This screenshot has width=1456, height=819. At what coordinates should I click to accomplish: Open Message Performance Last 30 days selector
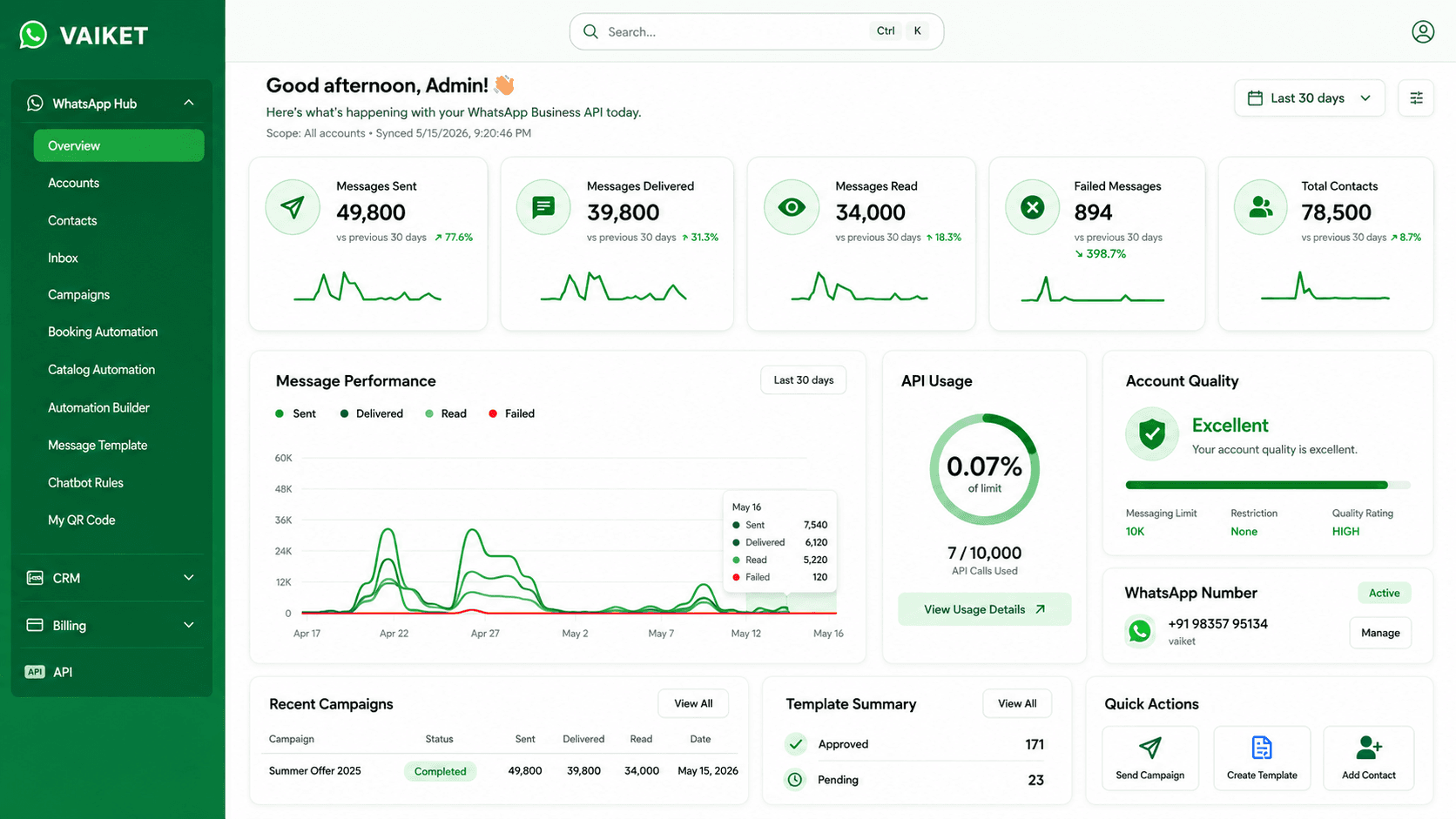pyautogui.click(x=804, y=380)
